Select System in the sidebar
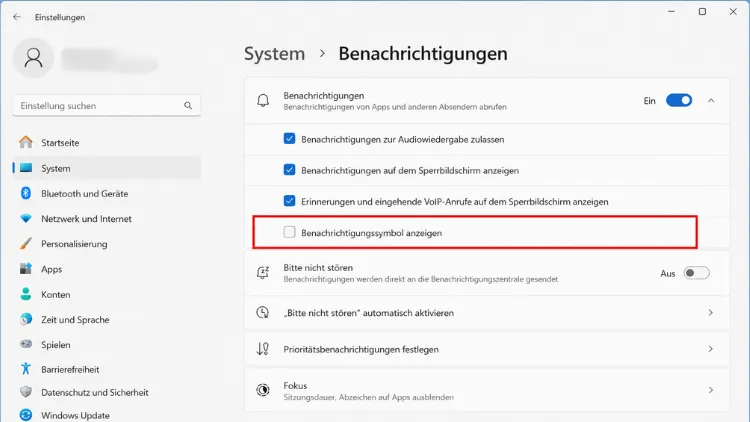Screen dimensions: 750x422 pos(107,168)
